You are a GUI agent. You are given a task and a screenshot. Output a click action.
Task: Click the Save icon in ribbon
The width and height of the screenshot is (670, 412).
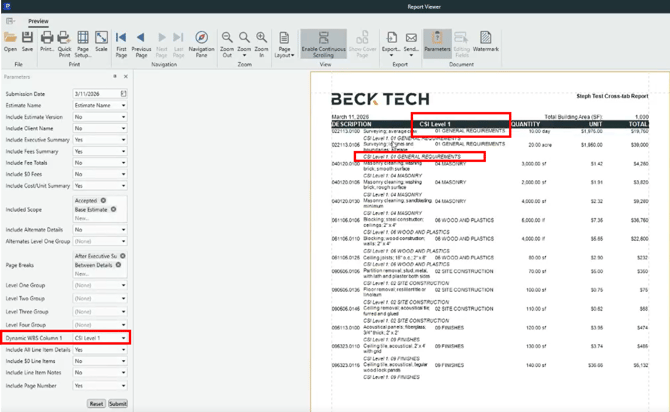pyautogui.click(x=27, y=38)
